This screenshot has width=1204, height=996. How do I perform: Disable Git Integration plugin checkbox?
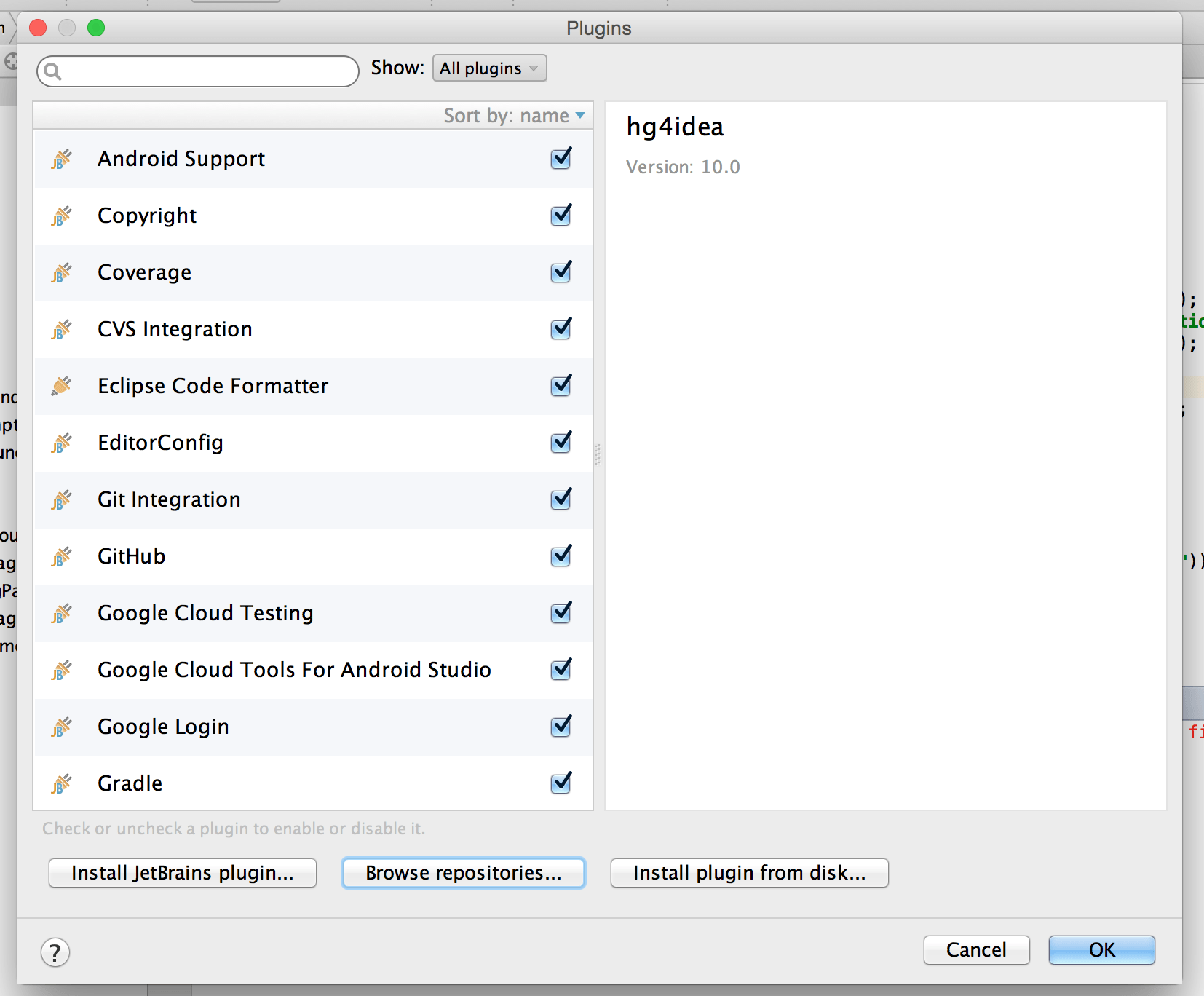561,499
